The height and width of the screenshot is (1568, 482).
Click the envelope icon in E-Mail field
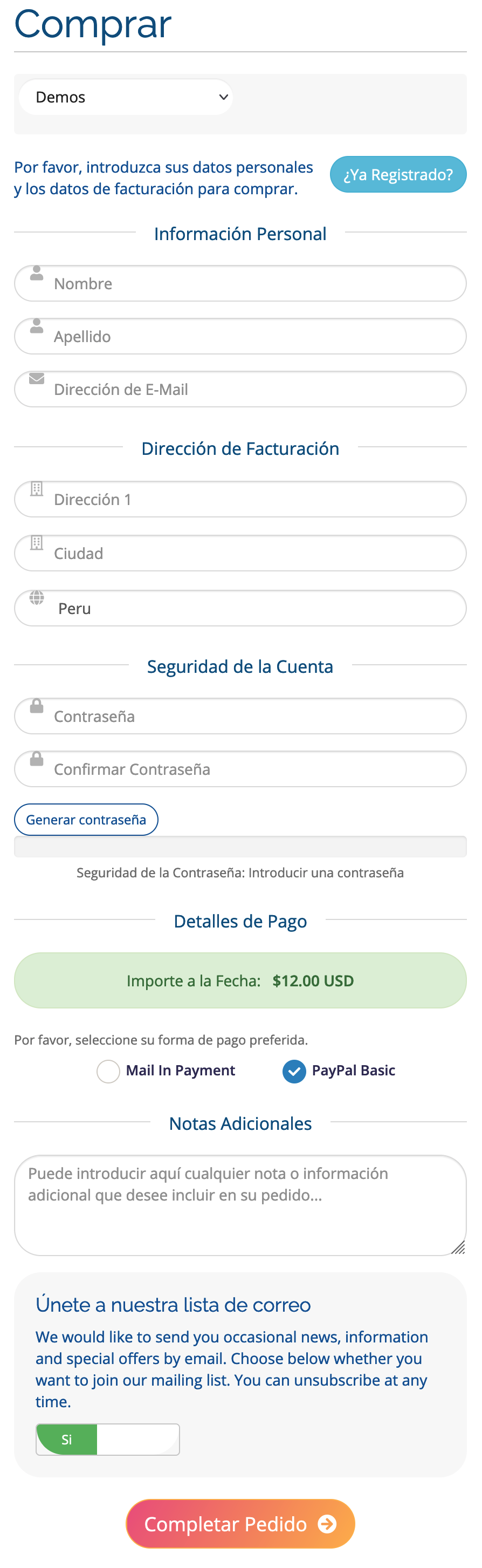point(37,378)
